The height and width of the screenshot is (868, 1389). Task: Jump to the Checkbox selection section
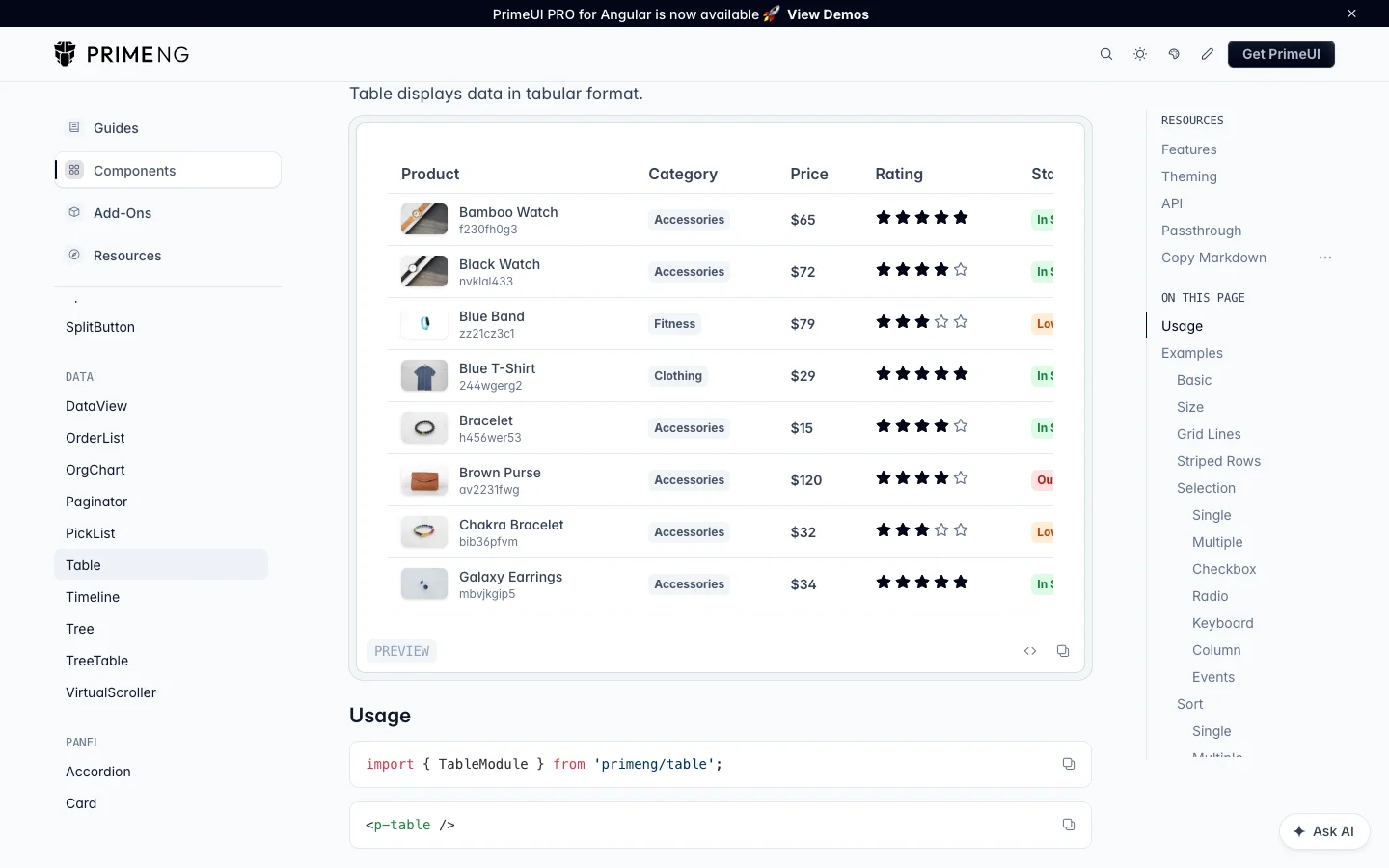pos(1224,569)
